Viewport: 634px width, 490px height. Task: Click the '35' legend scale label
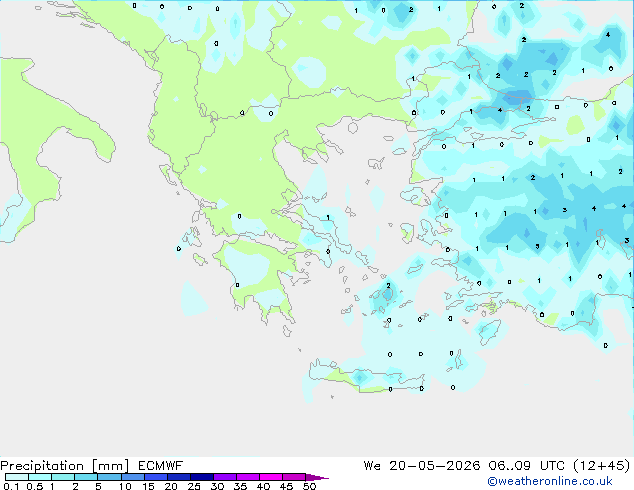coord(240,486)
